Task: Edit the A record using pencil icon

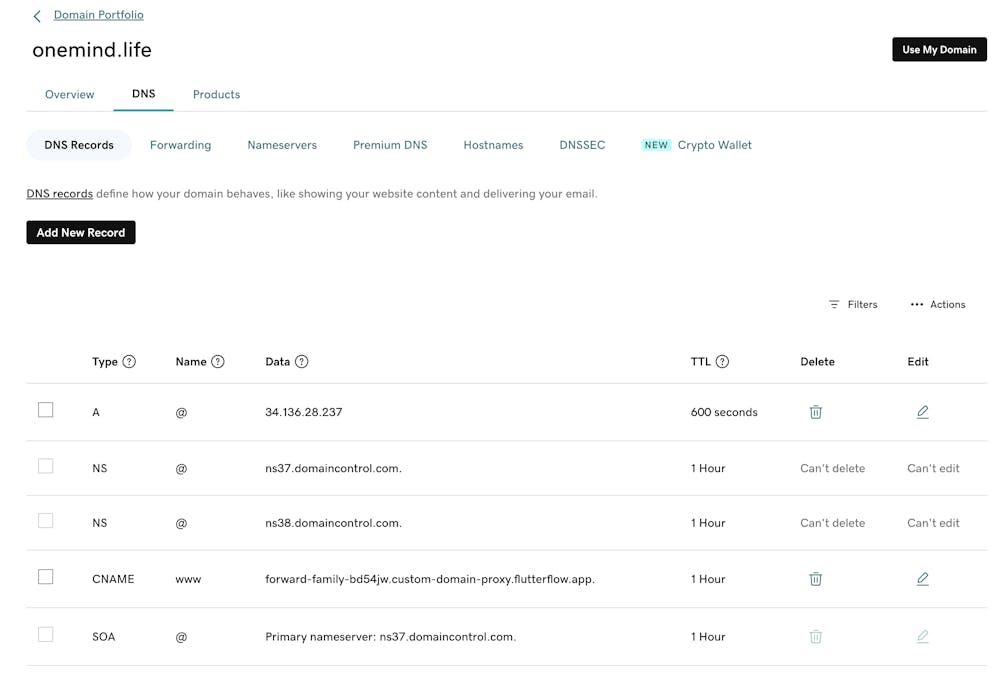Action: click(922, 412)
